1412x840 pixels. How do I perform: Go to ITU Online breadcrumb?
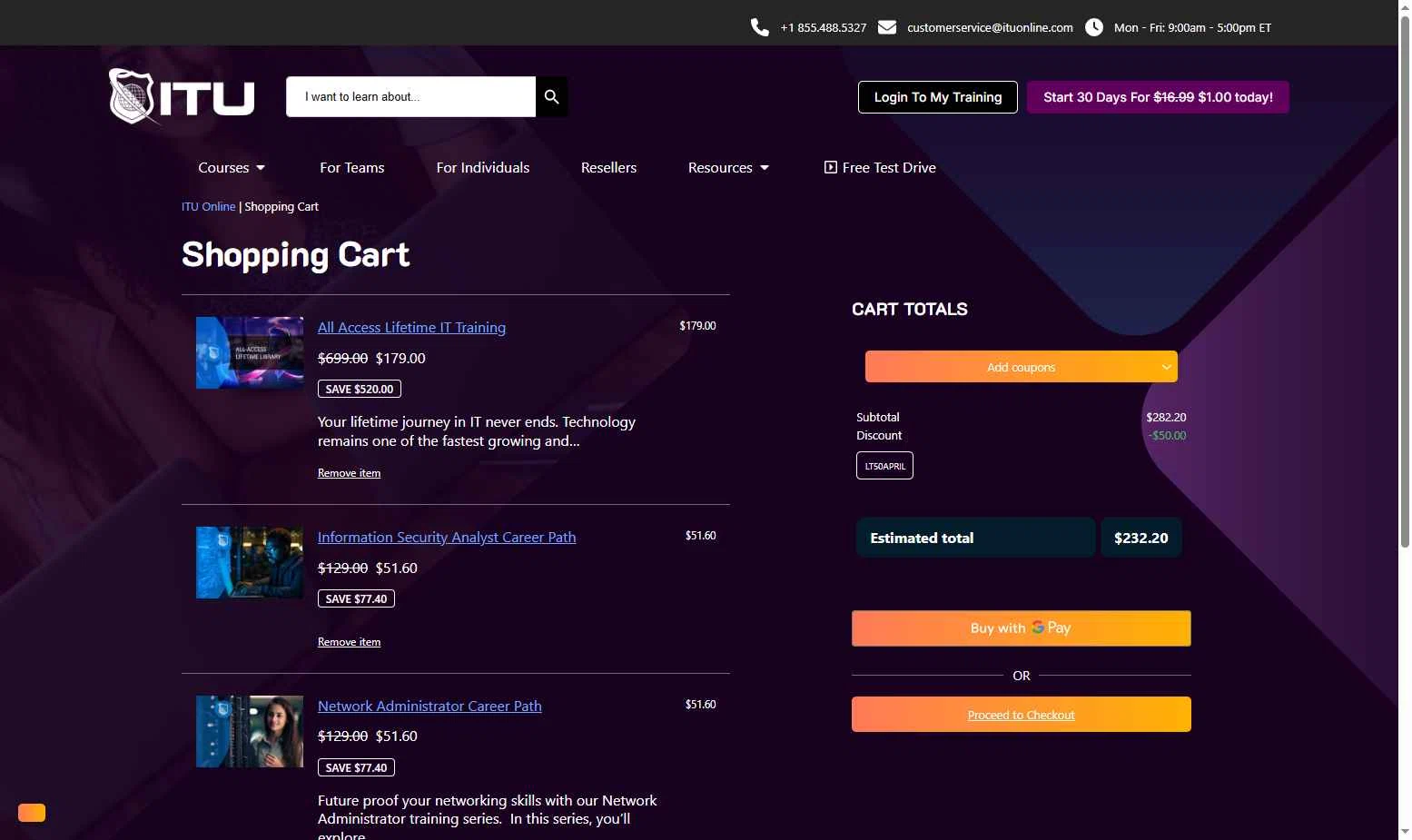click(208, 206)
